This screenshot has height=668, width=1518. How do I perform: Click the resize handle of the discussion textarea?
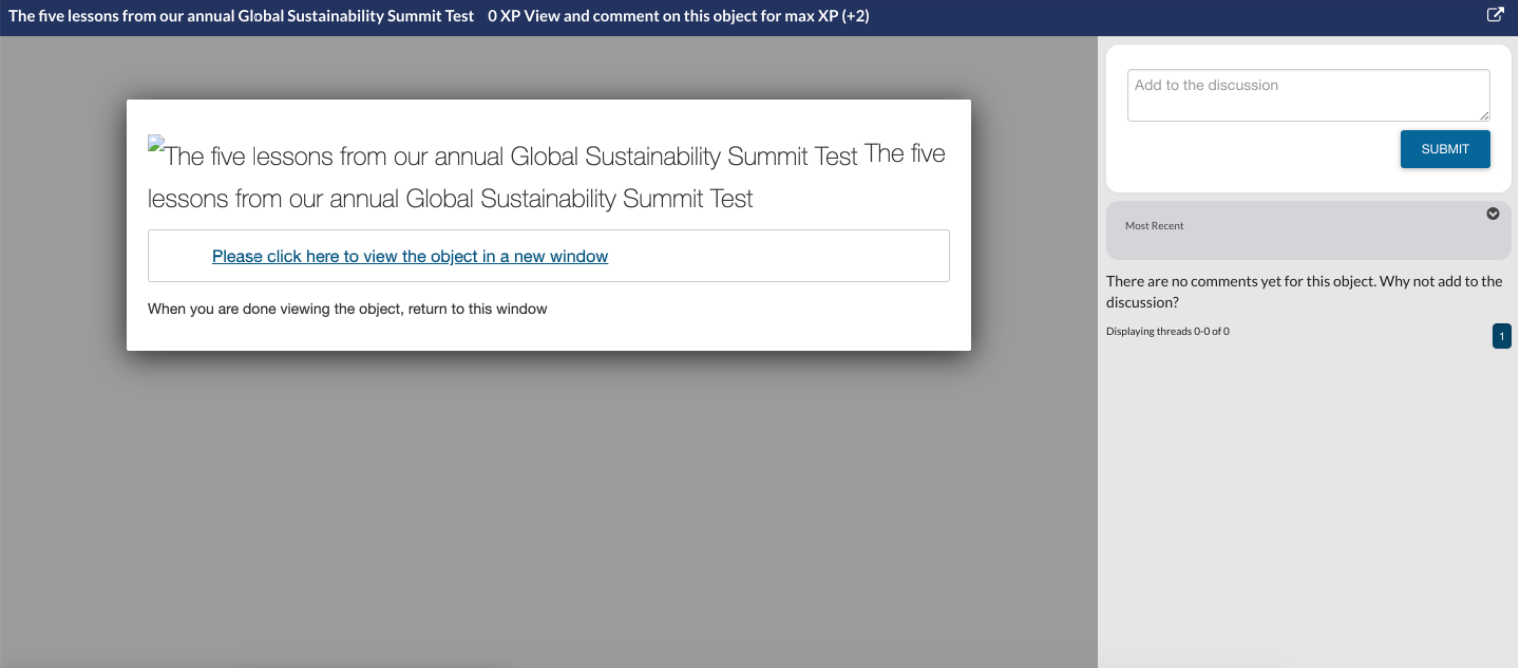(1484, 116)
